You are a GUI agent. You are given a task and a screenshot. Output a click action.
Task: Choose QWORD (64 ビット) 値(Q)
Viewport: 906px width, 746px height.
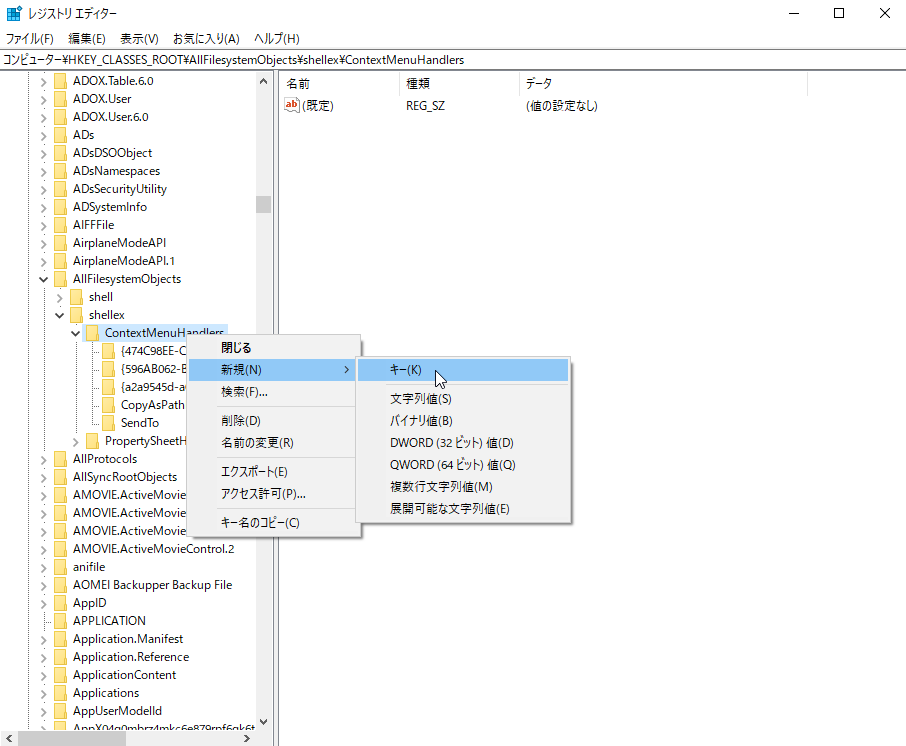pos(463,465)
